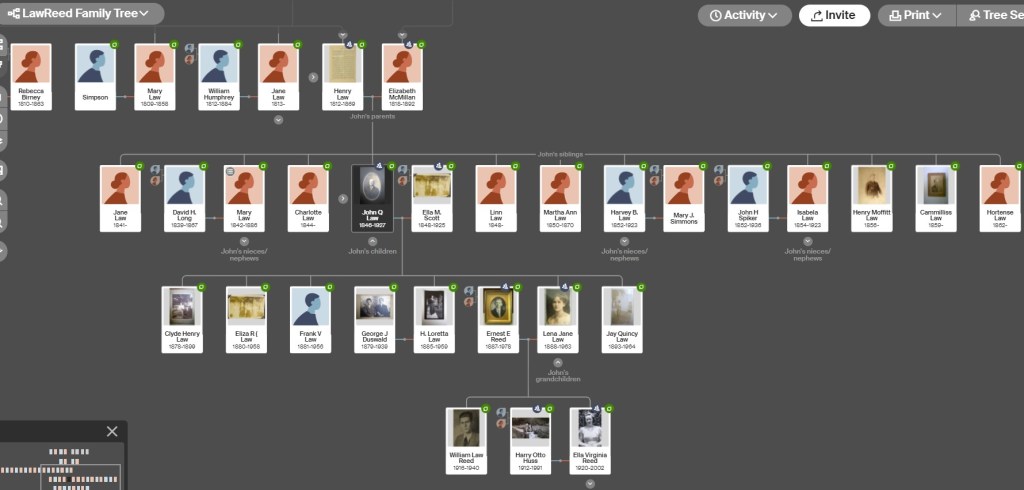Viewport: 1024px width, 490px height.
Task: Collapse John's grandchildren arrow below Lena Jane Law
Action: pyautogui.click(x=558, y=362)
